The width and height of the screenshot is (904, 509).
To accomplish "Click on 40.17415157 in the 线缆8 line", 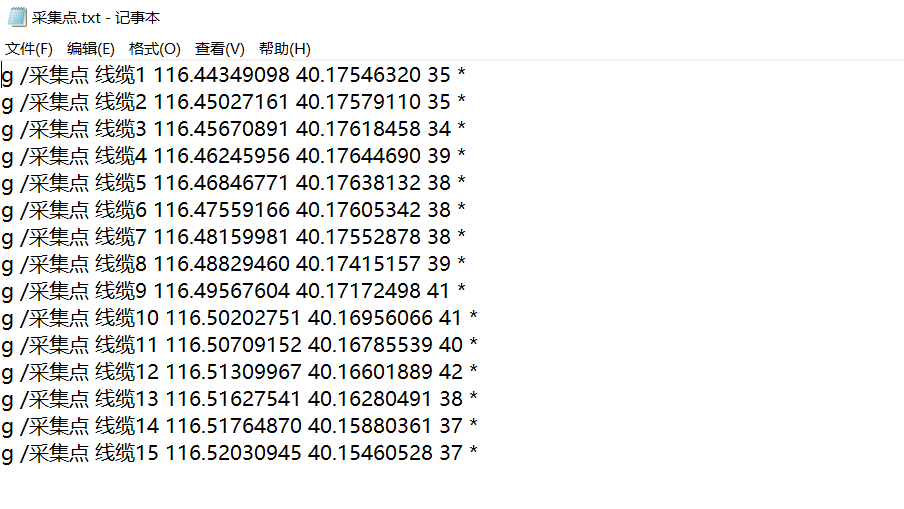I will coord(359,264).
